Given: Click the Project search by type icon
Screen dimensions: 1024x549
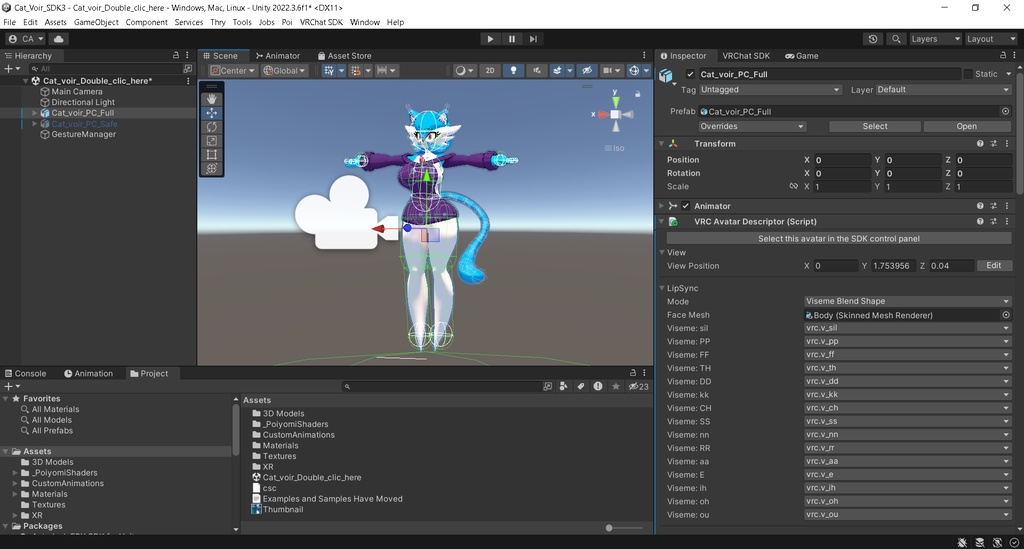Looking at the screenshot, I should [564, 386].
